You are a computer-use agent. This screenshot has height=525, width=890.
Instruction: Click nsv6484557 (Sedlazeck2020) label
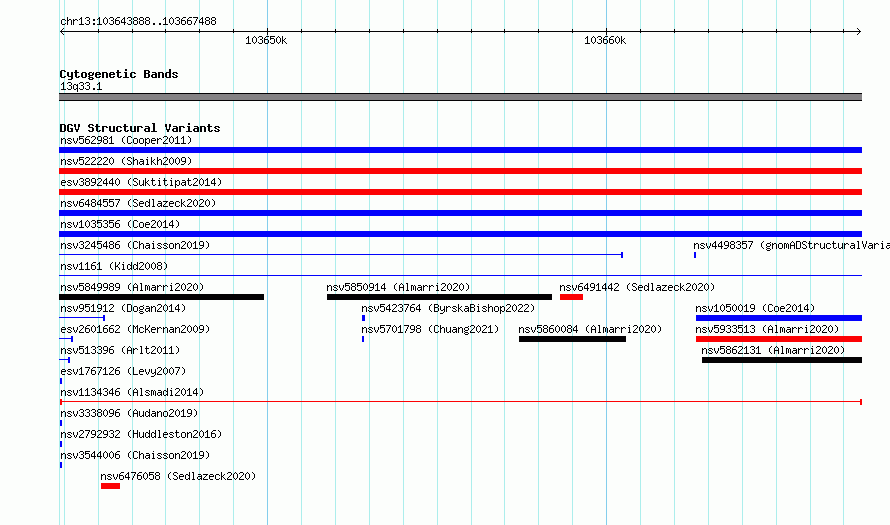138,203
